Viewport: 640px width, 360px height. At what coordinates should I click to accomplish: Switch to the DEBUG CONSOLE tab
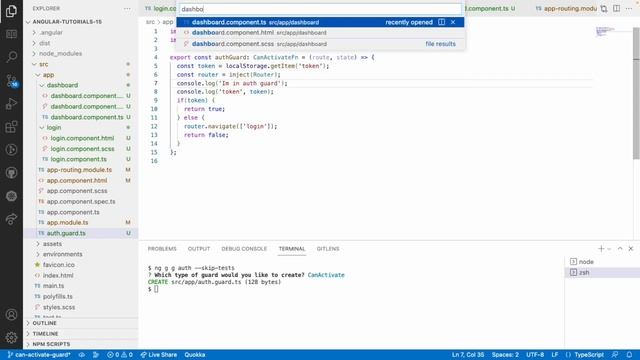[244, 249]
